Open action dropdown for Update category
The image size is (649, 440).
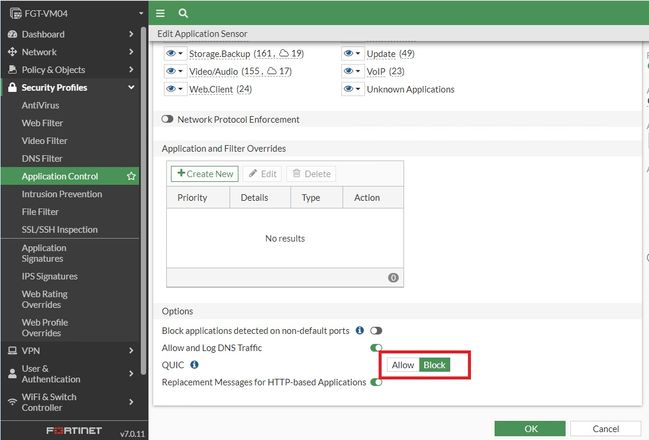coord(352,53)
